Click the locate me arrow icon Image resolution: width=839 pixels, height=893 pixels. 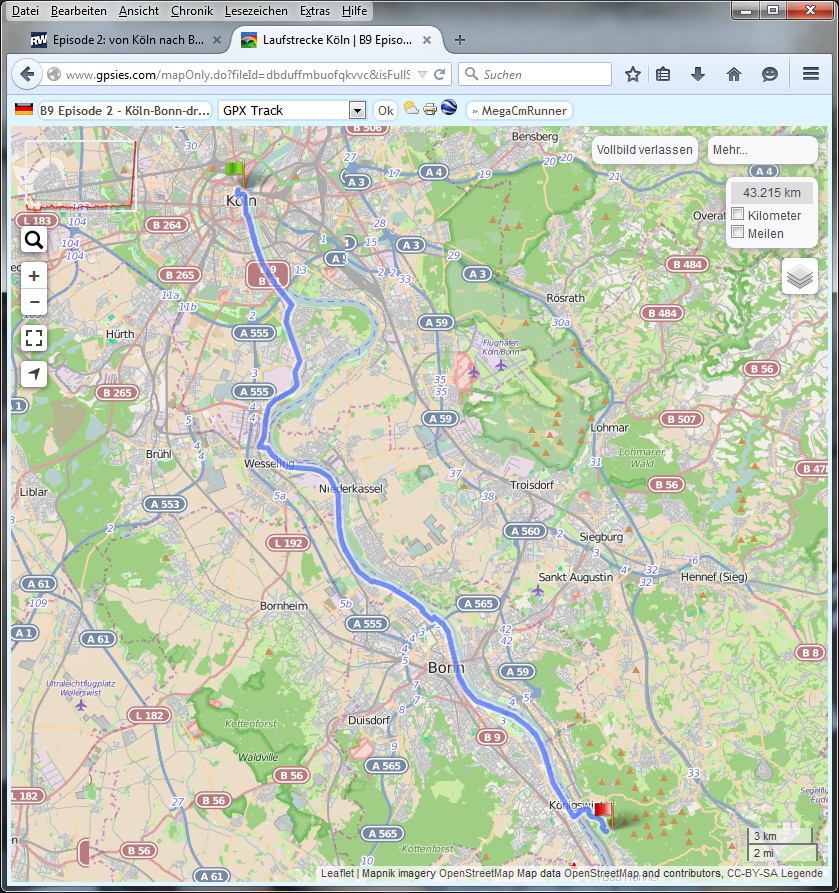pos(34,374)
